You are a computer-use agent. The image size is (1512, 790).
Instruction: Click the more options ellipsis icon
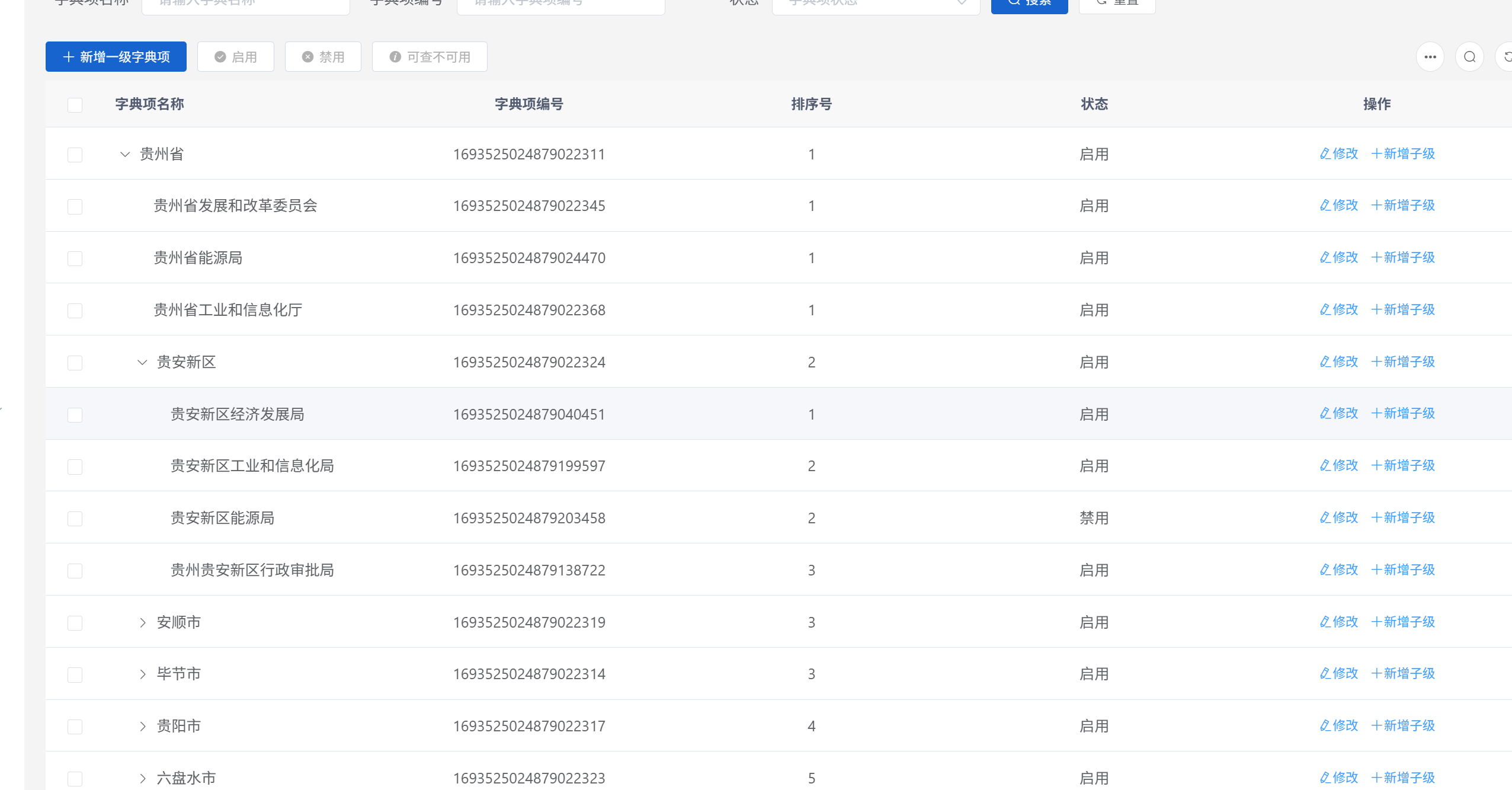1430,57
